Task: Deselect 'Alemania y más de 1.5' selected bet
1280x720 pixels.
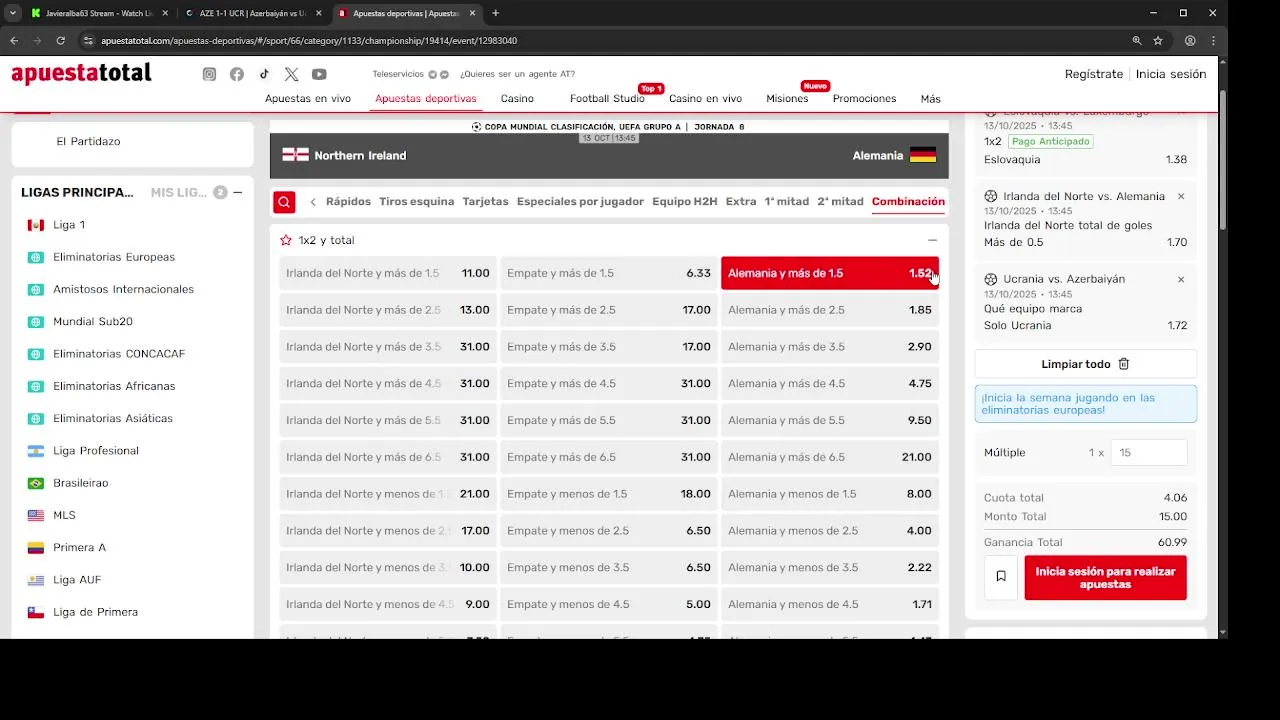Action: [x=830, y=273]
